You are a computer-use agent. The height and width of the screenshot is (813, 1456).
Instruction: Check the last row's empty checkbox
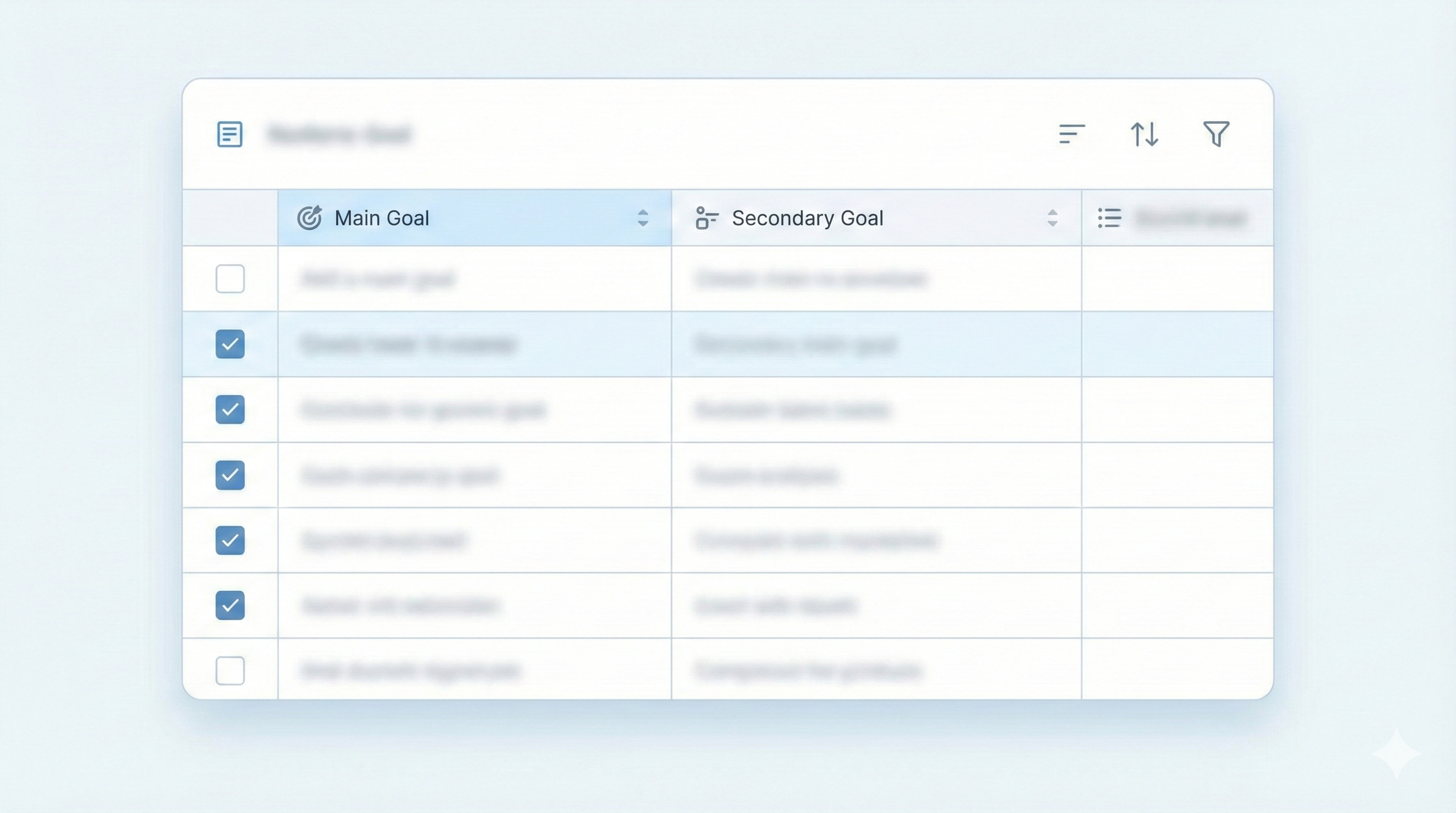coord(230,671)
